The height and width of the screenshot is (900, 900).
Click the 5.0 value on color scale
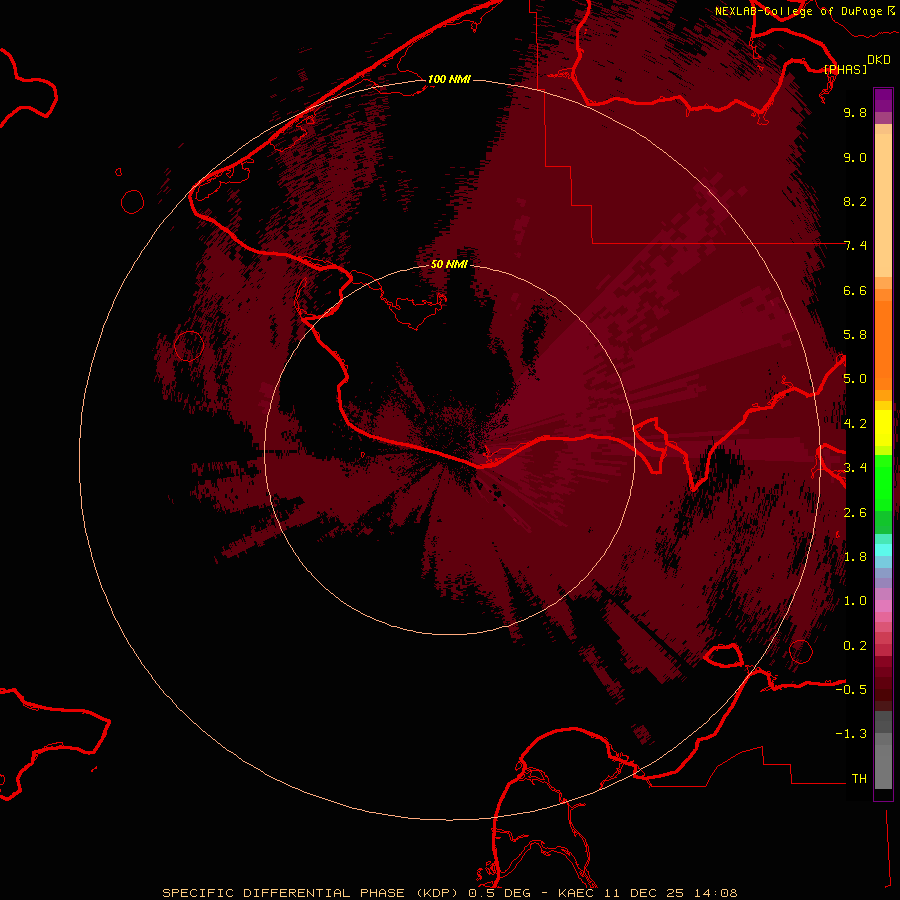pyautogui.click(x=855, y=379)
